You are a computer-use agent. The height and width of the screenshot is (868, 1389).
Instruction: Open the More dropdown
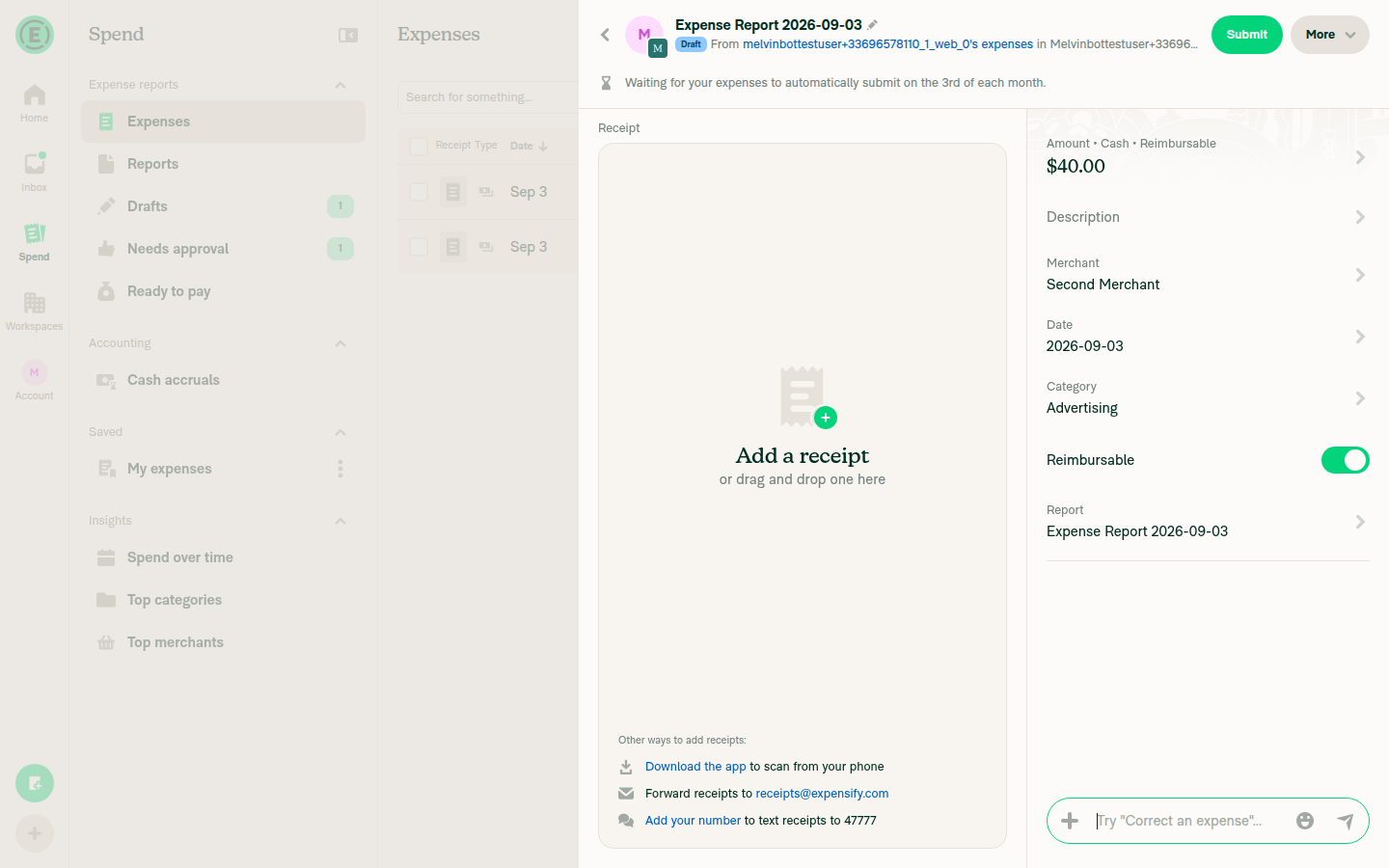[x=1329, y=35]
